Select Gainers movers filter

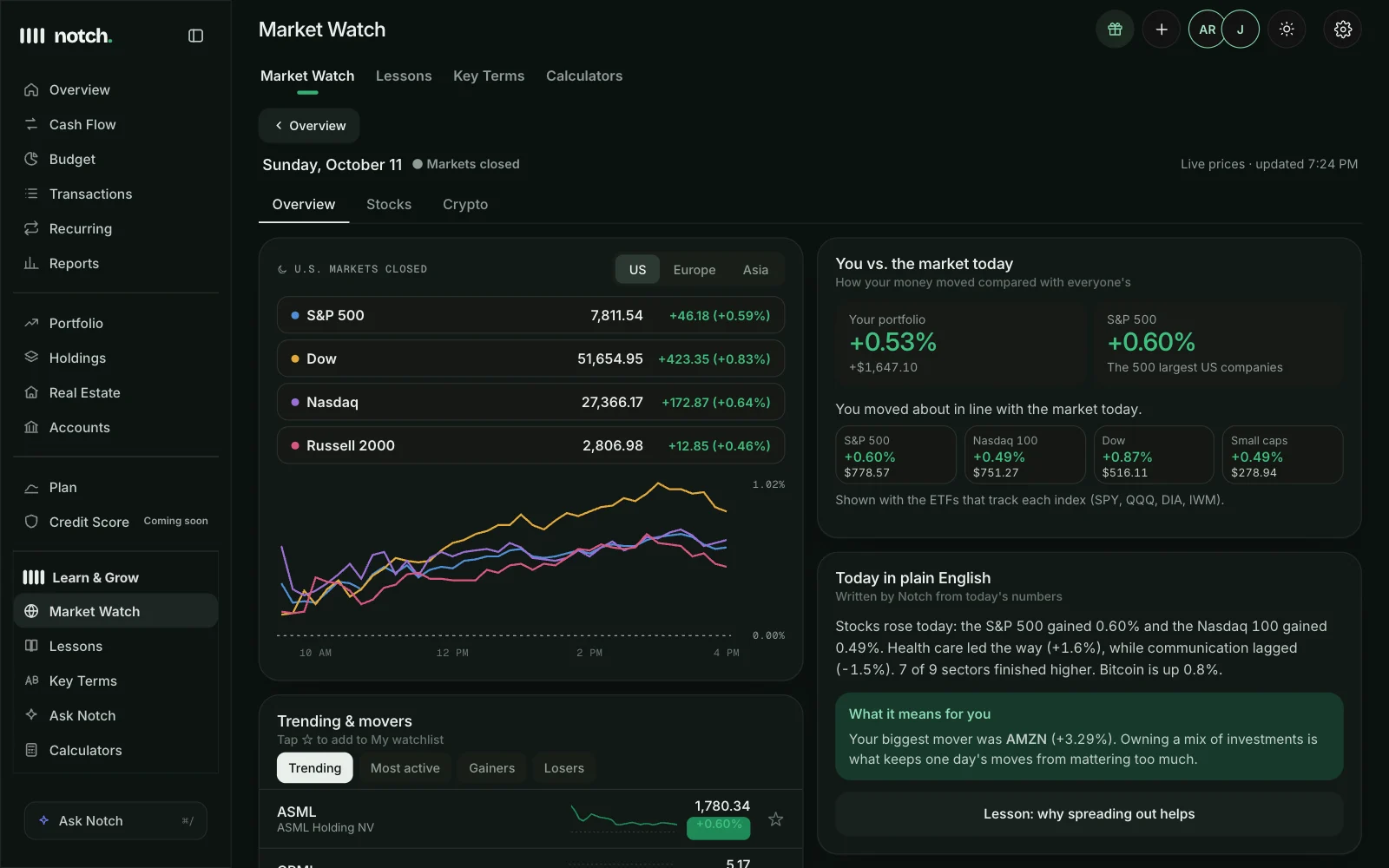coord(491,767)
